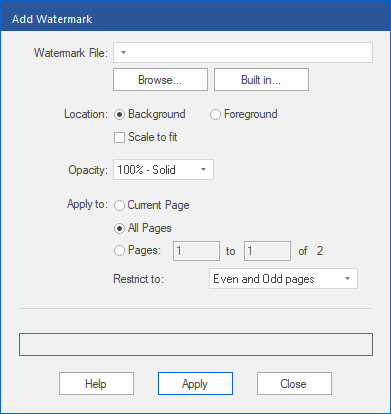Click the ending page number field
The width and height of the screenshot is (391, 414).
[x=267, y=251]
